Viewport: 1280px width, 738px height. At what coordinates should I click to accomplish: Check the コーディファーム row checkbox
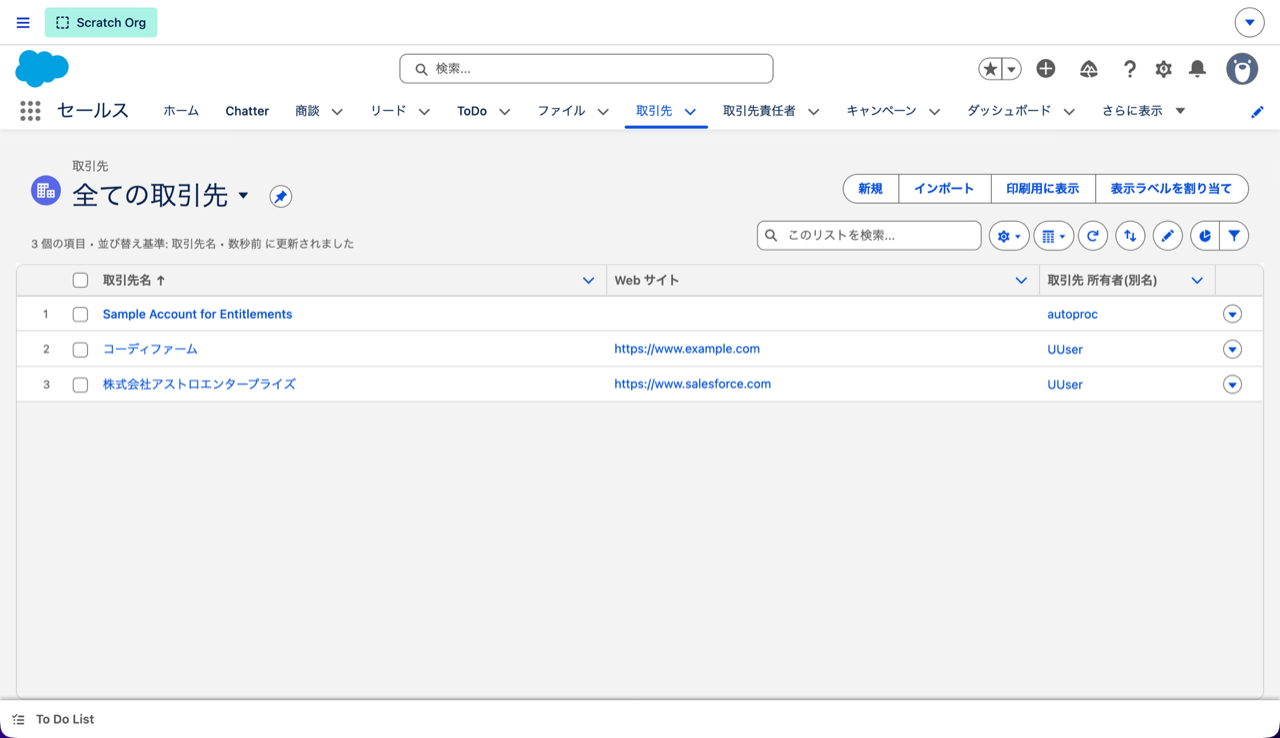(x=81, y=350)
